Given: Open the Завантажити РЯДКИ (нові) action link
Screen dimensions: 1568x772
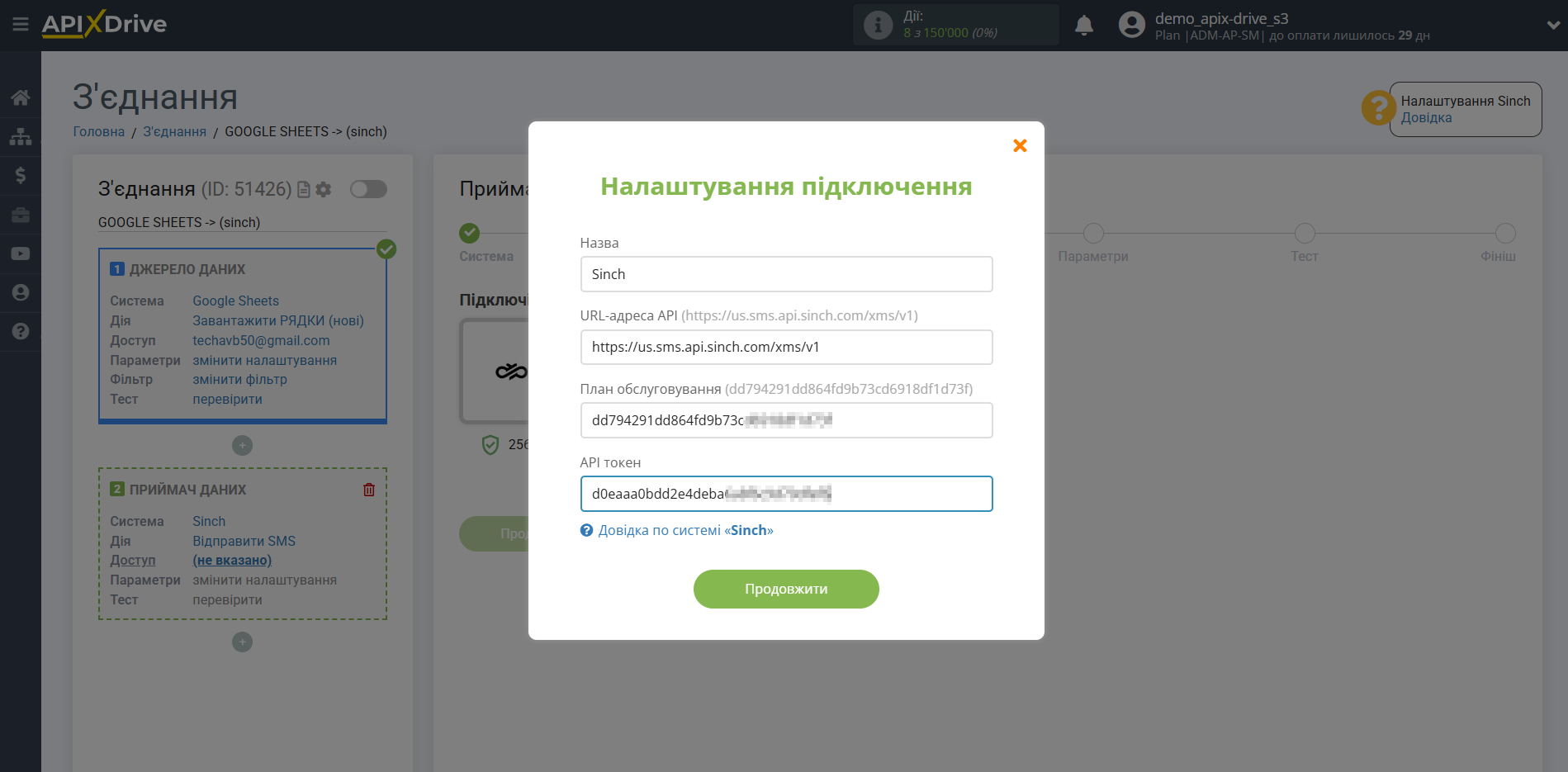Looking at the screenshot, I should 278,320.
